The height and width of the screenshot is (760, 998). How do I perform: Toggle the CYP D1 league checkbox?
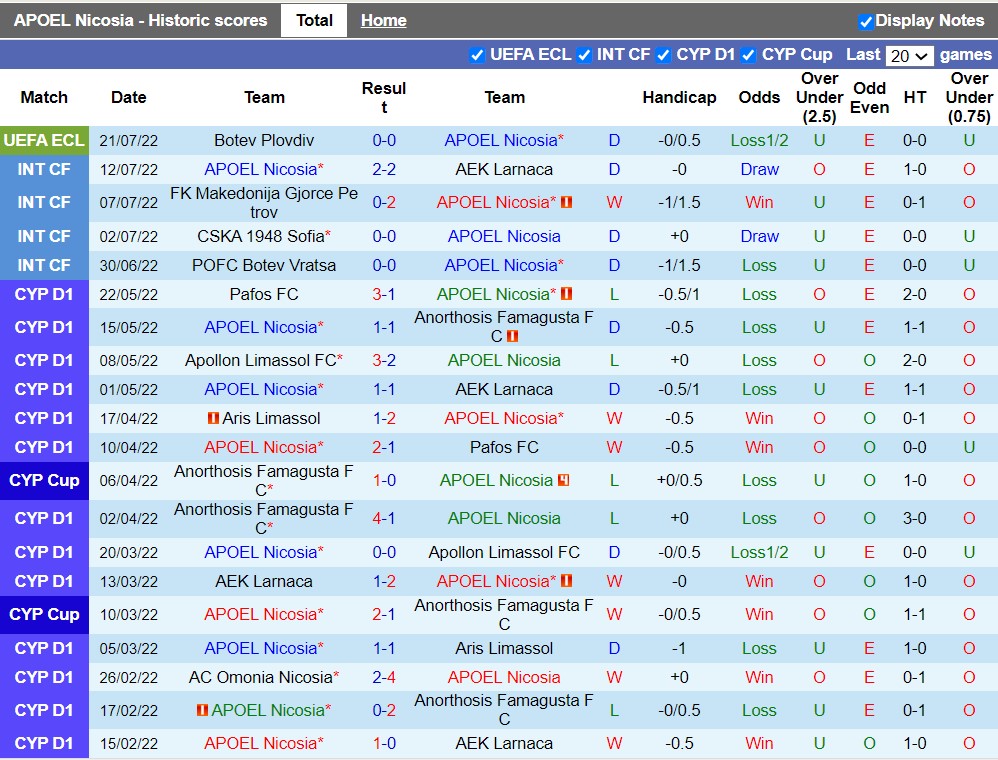pyautogui.click(x=663, y=55)
